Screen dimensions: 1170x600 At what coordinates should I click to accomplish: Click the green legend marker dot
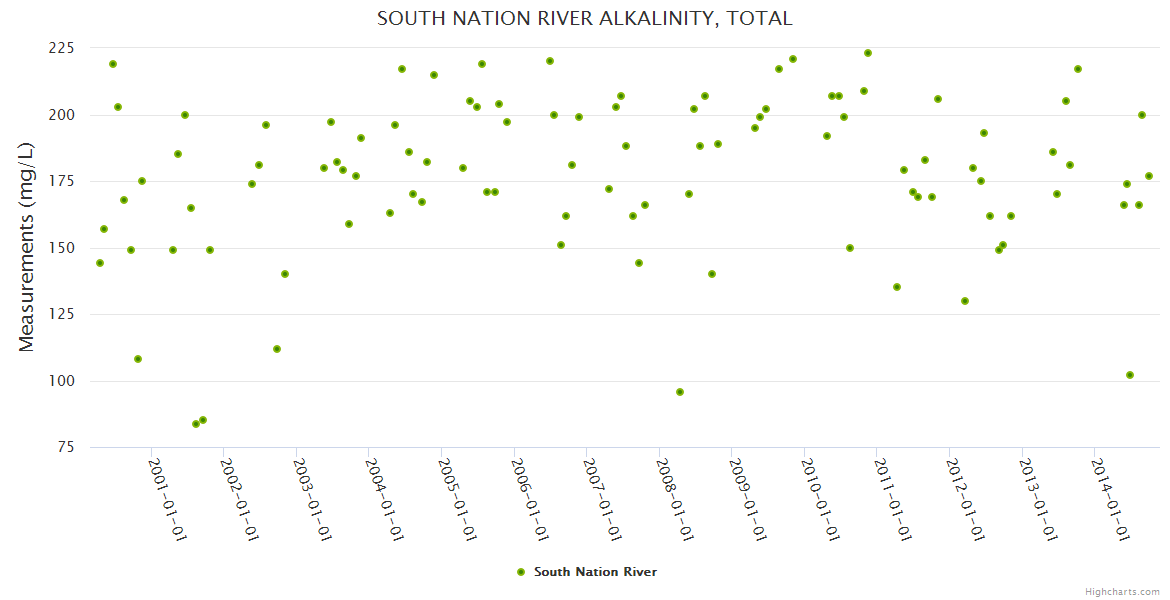pyautogui.click(x=520, y=572)
